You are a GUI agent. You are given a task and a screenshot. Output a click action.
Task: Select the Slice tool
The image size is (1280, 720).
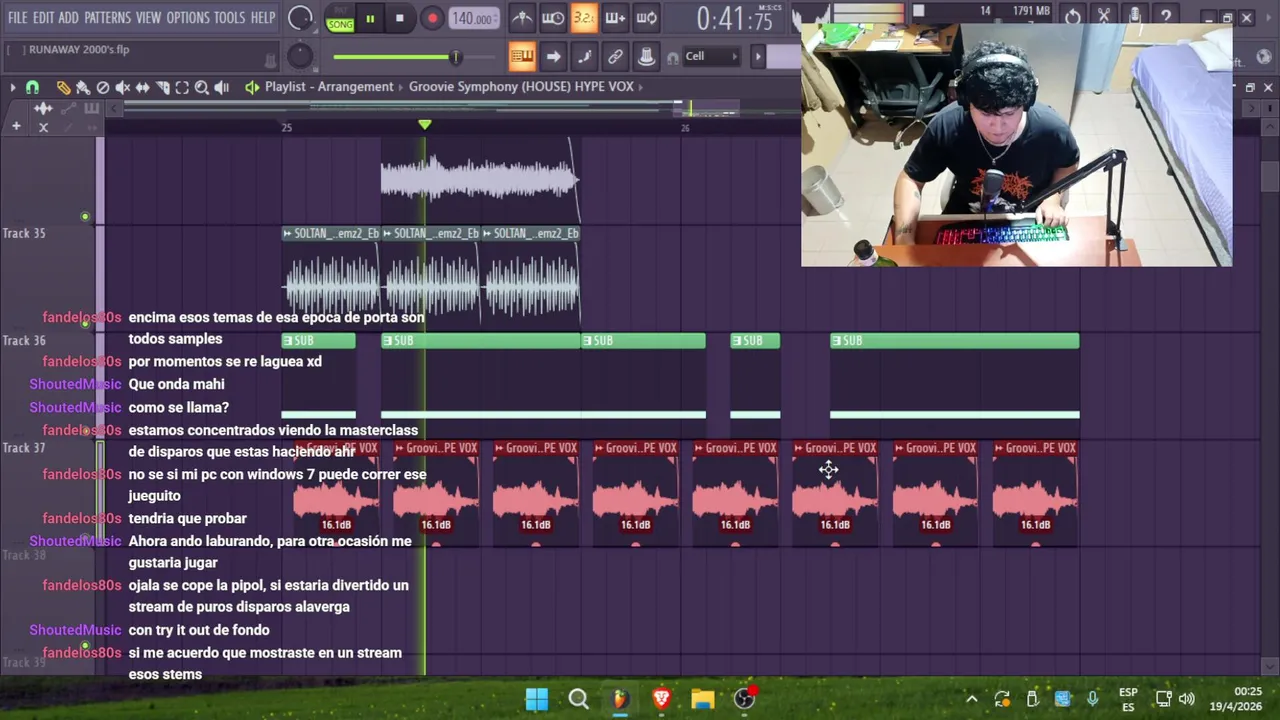(162, 88)
